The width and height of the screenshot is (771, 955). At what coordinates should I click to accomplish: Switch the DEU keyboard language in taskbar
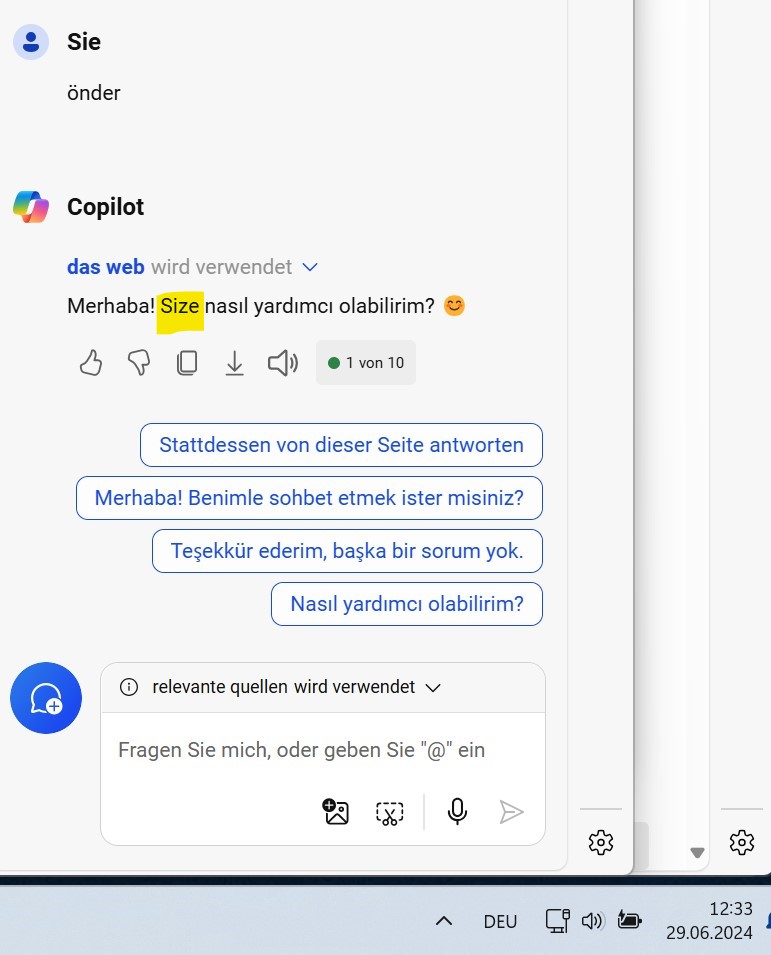click(x=500, y=922)
